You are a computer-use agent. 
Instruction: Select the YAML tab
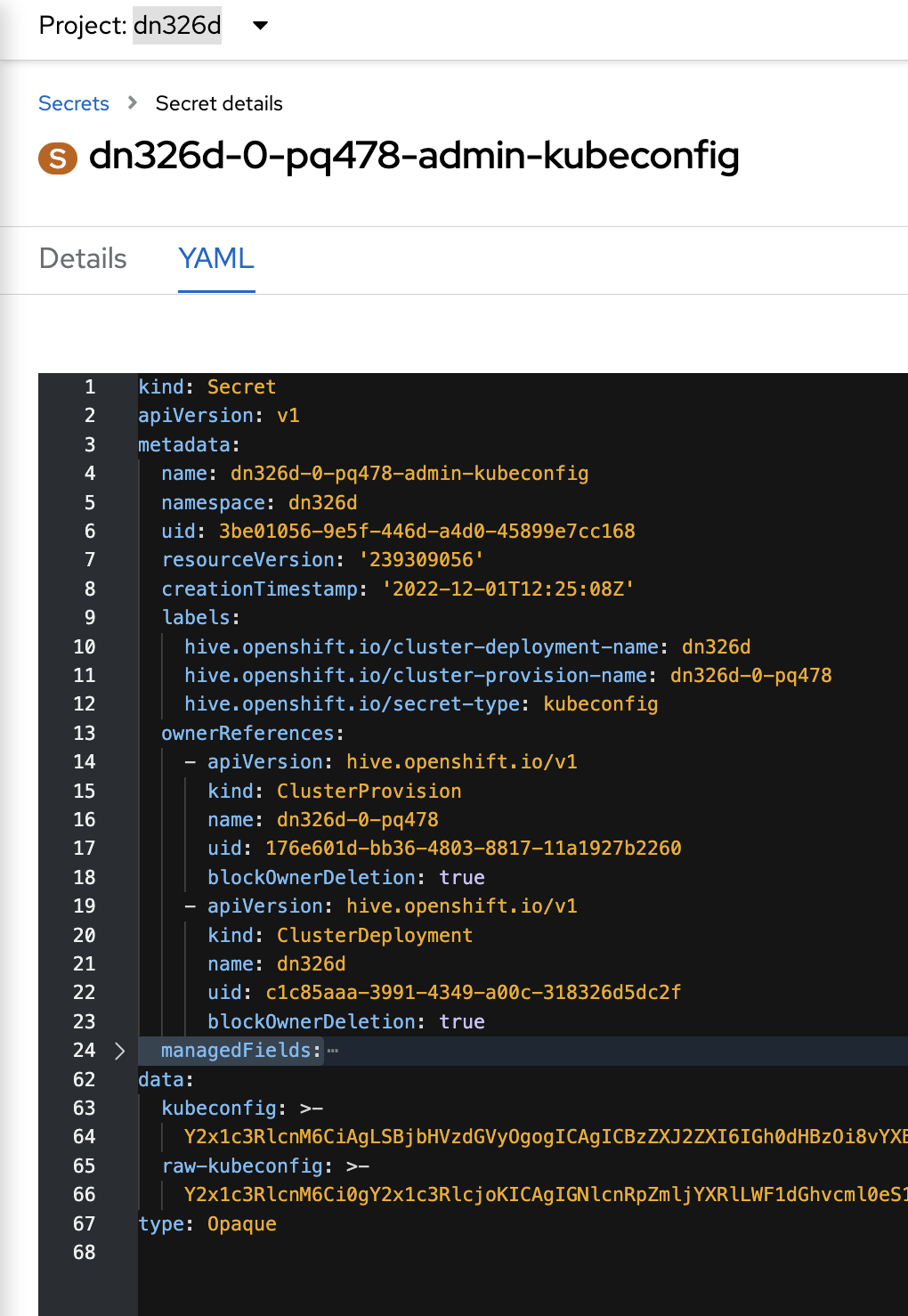215,258
